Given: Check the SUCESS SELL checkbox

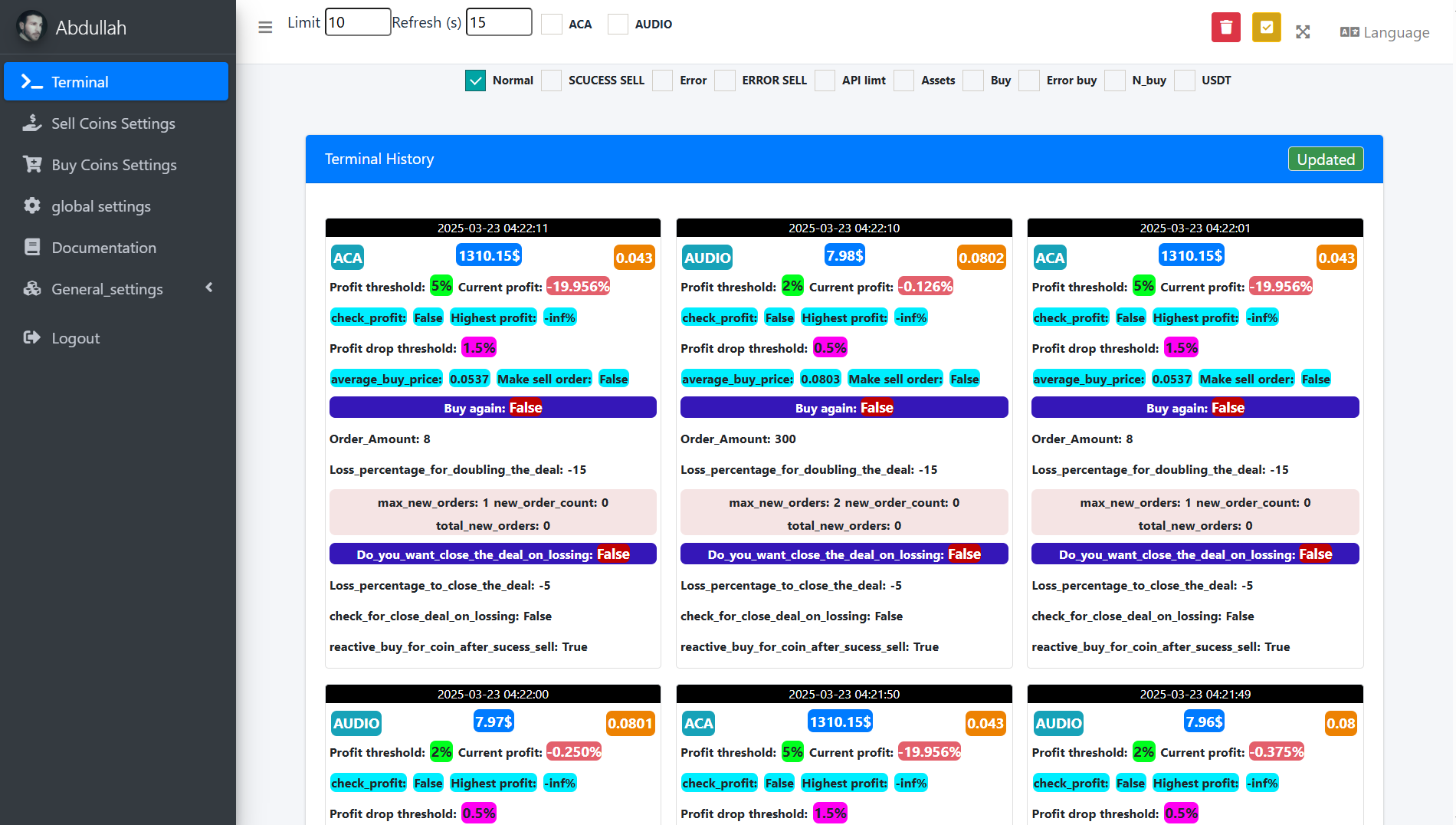Looking at the screenshot, I should click(551, 80).
